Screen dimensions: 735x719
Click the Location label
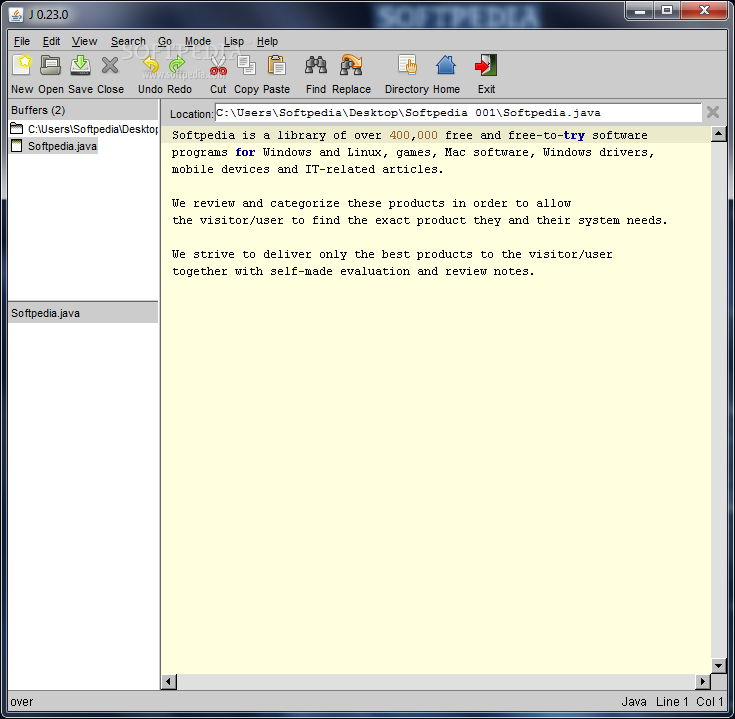pos(191,114)
